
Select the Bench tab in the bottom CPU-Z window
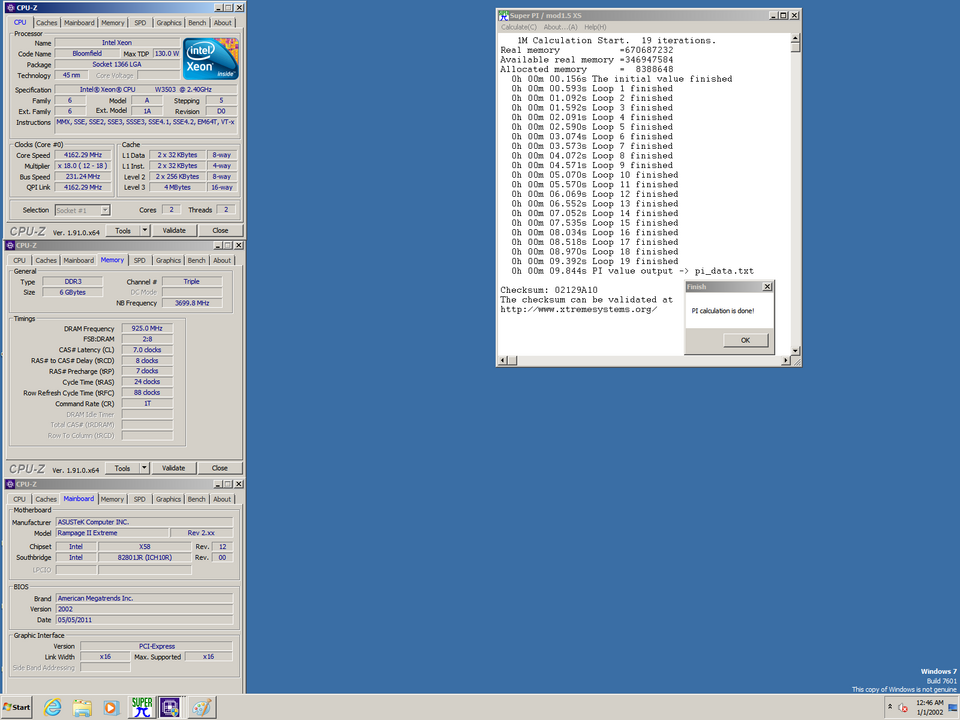click(197, 499)
